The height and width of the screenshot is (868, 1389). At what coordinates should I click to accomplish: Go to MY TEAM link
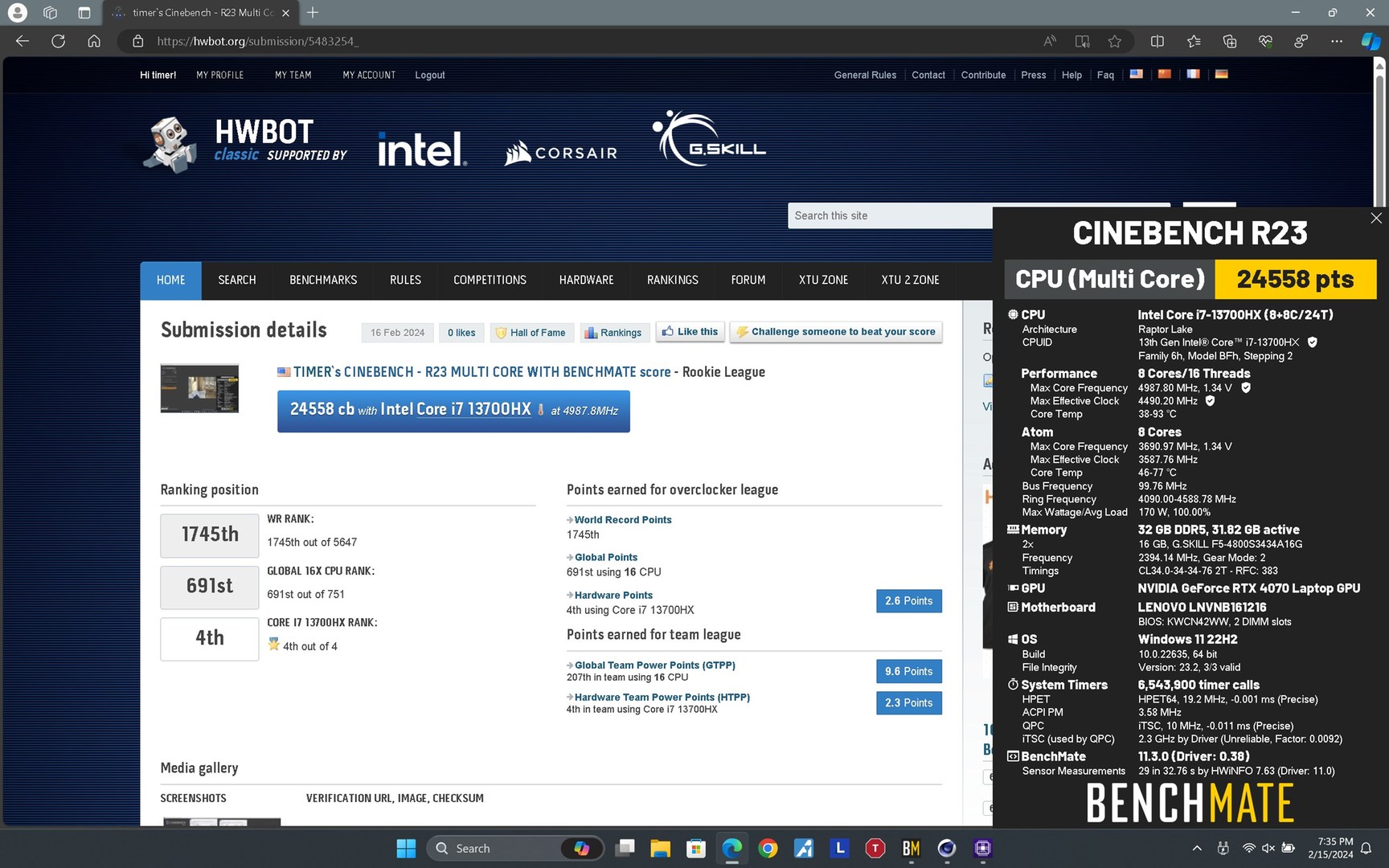(293, 75)
